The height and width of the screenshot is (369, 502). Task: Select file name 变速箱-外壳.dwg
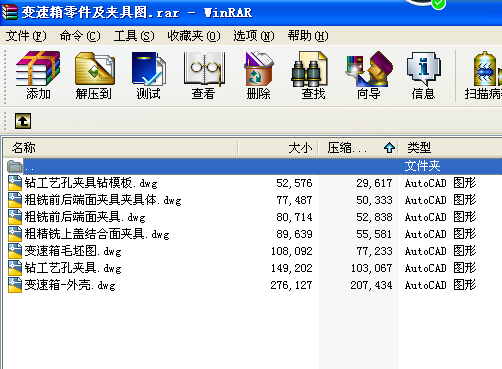(x=70, y=285)
